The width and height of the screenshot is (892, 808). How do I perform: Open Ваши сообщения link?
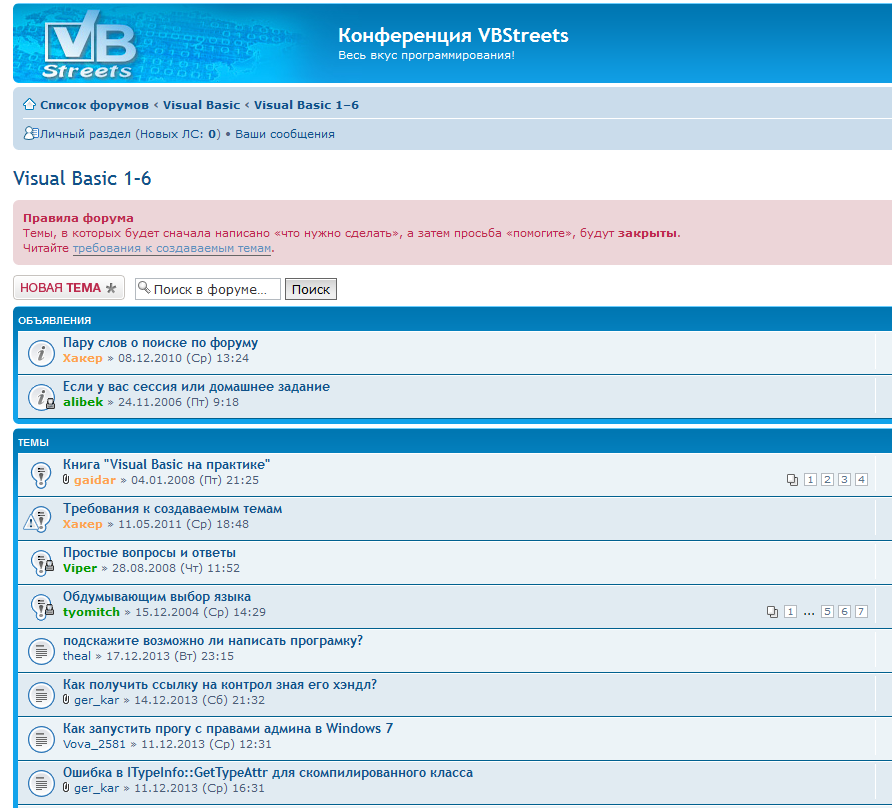point(285,134)
